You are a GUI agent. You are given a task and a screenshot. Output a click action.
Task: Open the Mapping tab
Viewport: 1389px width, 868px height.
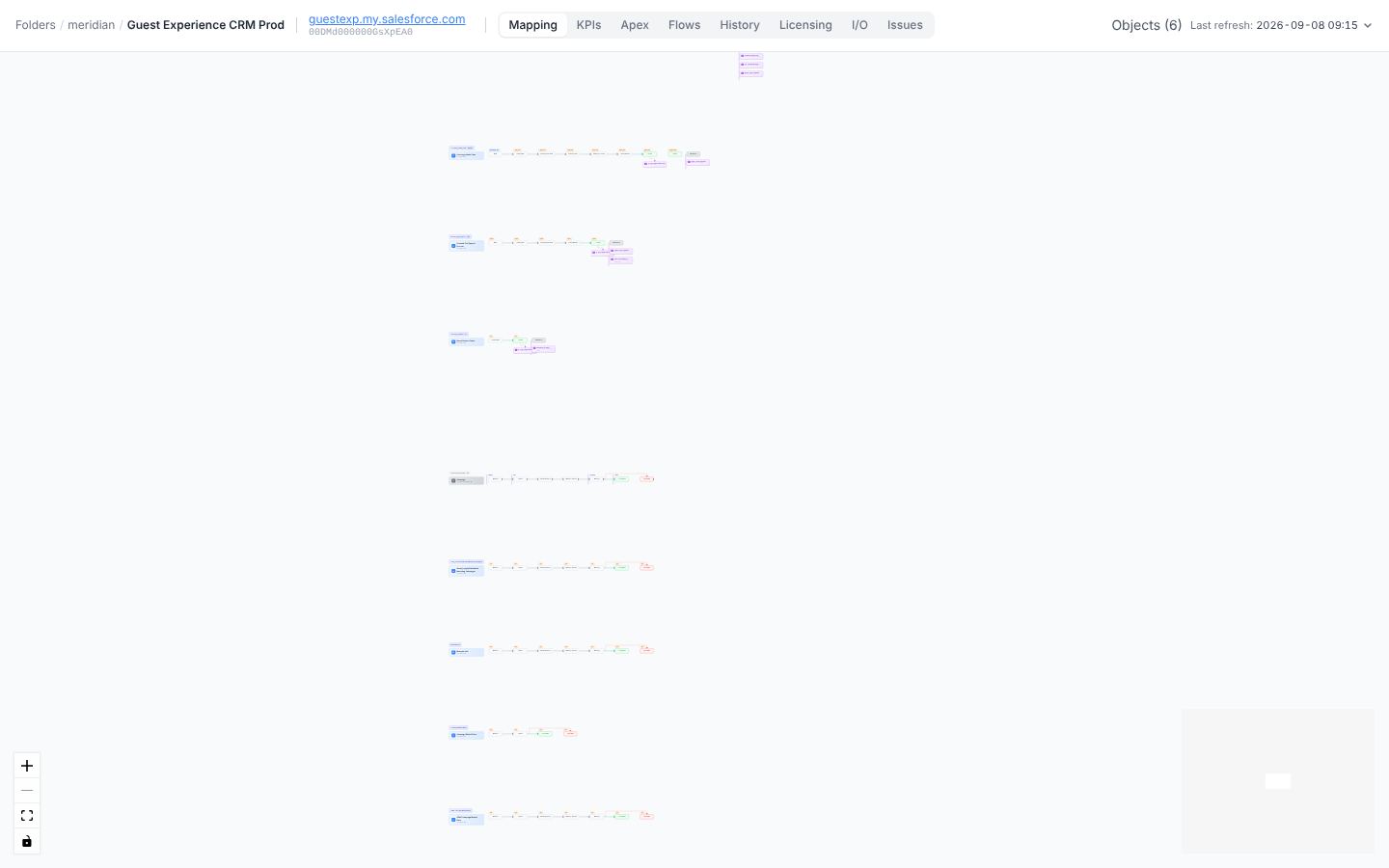pos(532,25)
